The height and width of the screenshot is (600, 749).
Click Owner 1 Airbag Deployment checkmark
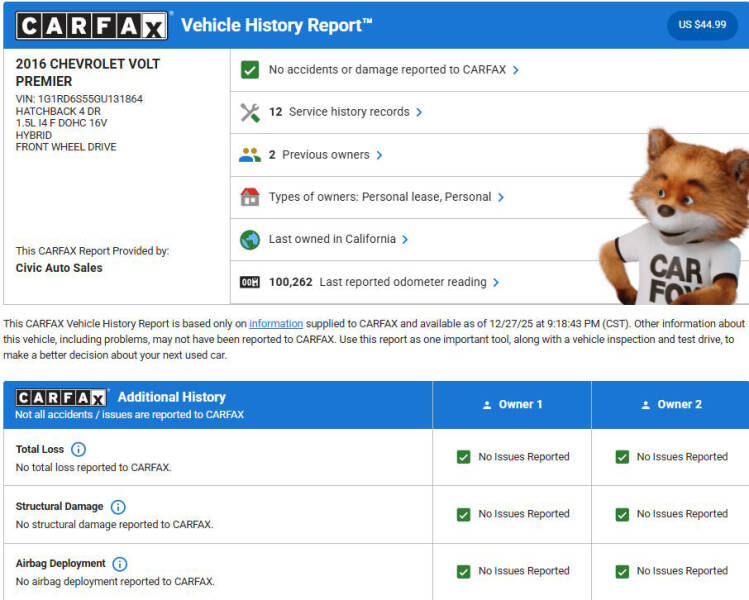click(x=464, y=571)
